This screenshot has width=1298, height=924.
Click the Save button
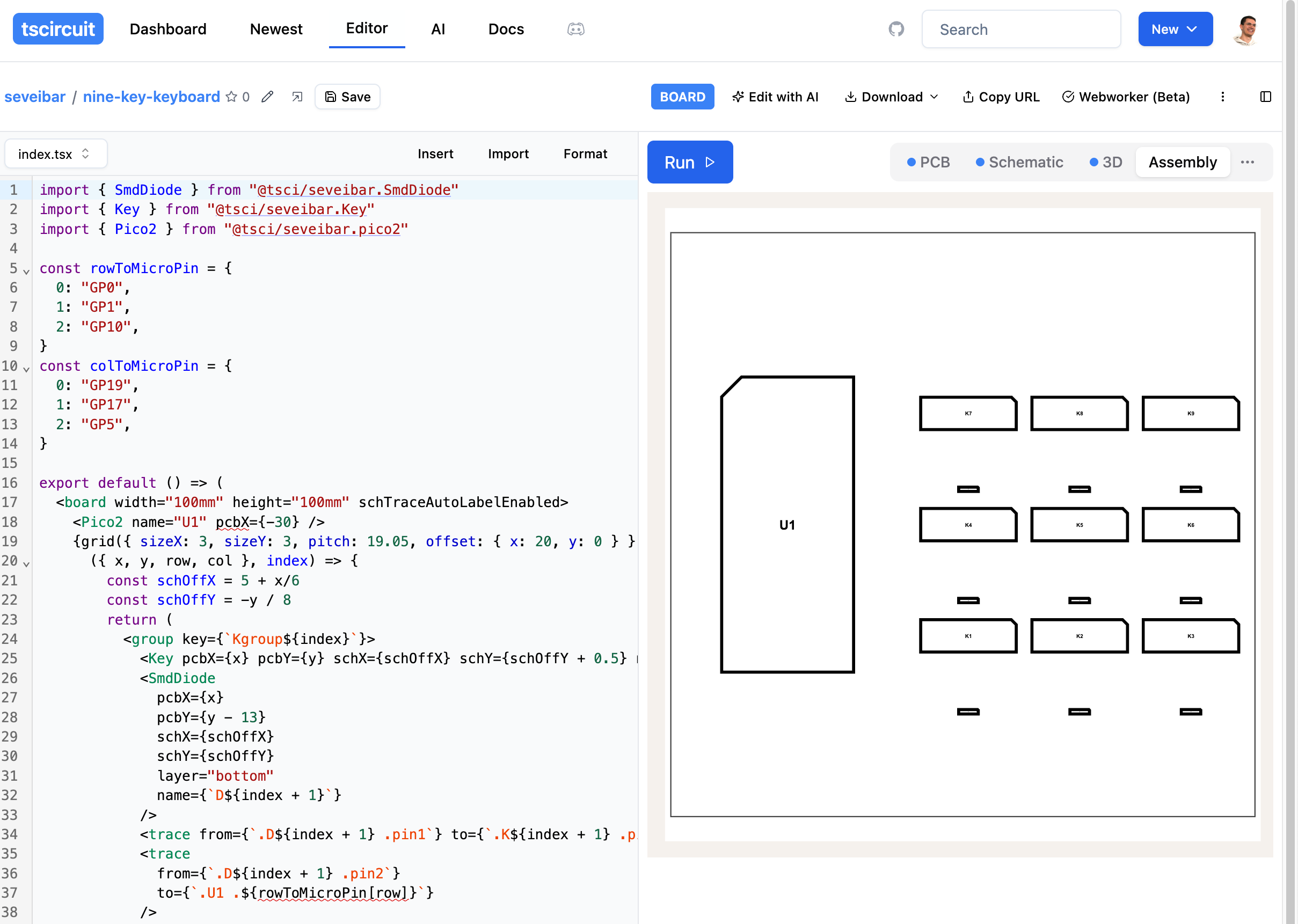click(347, 97)
